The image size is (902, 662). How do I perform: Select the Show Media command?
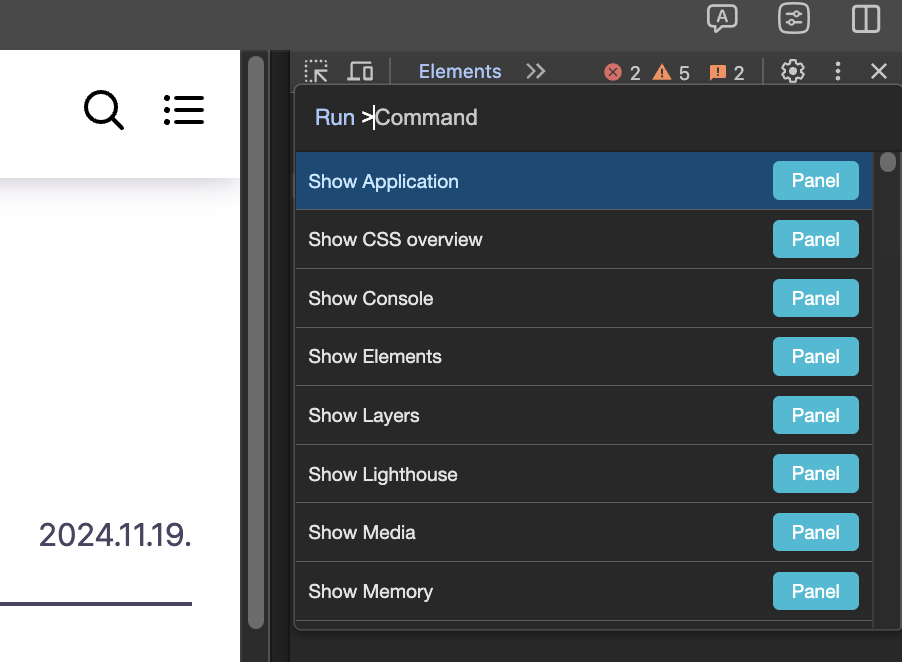(x=584, y=533)
